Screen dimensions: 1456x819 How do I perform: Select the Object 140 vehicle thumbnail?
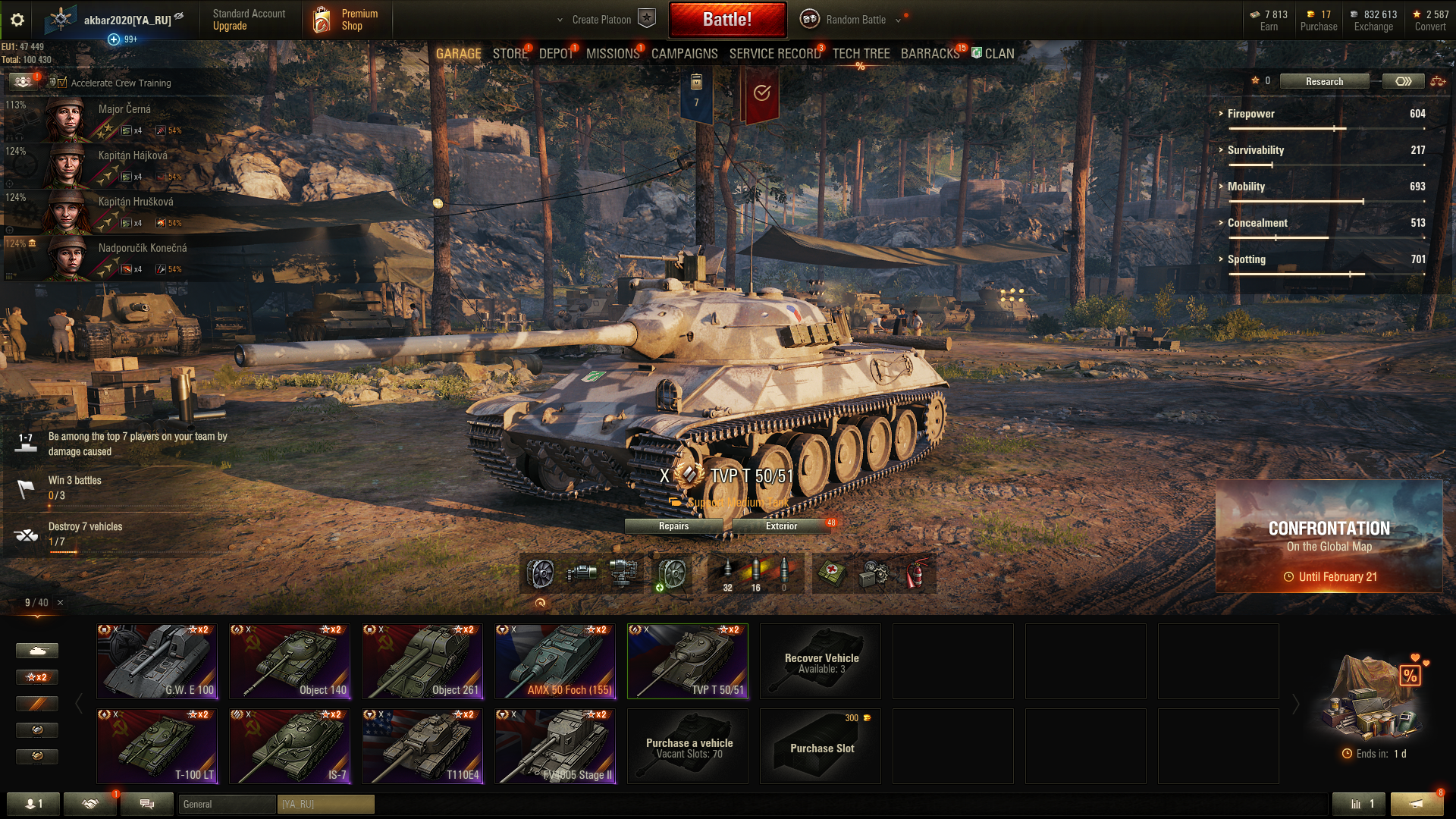tap(290, 661)
